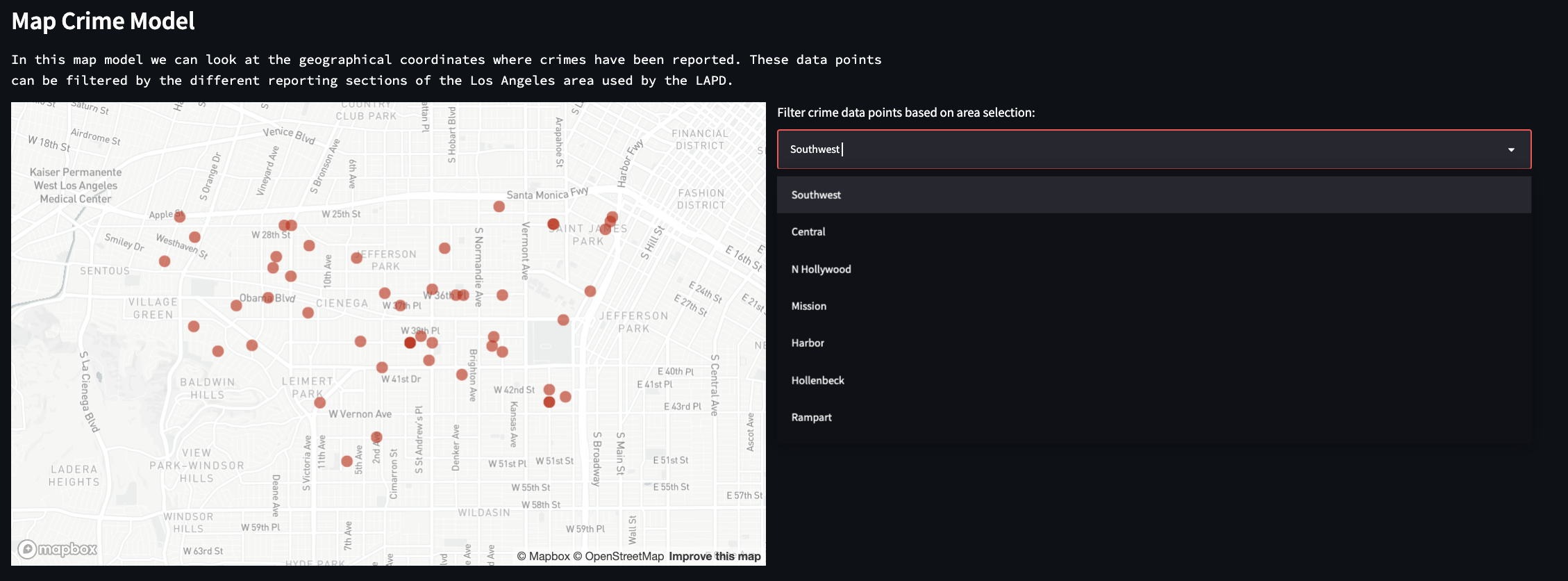
Task: Click the crime point left of 5th Ave label
Action: click(x=347, y=461)
